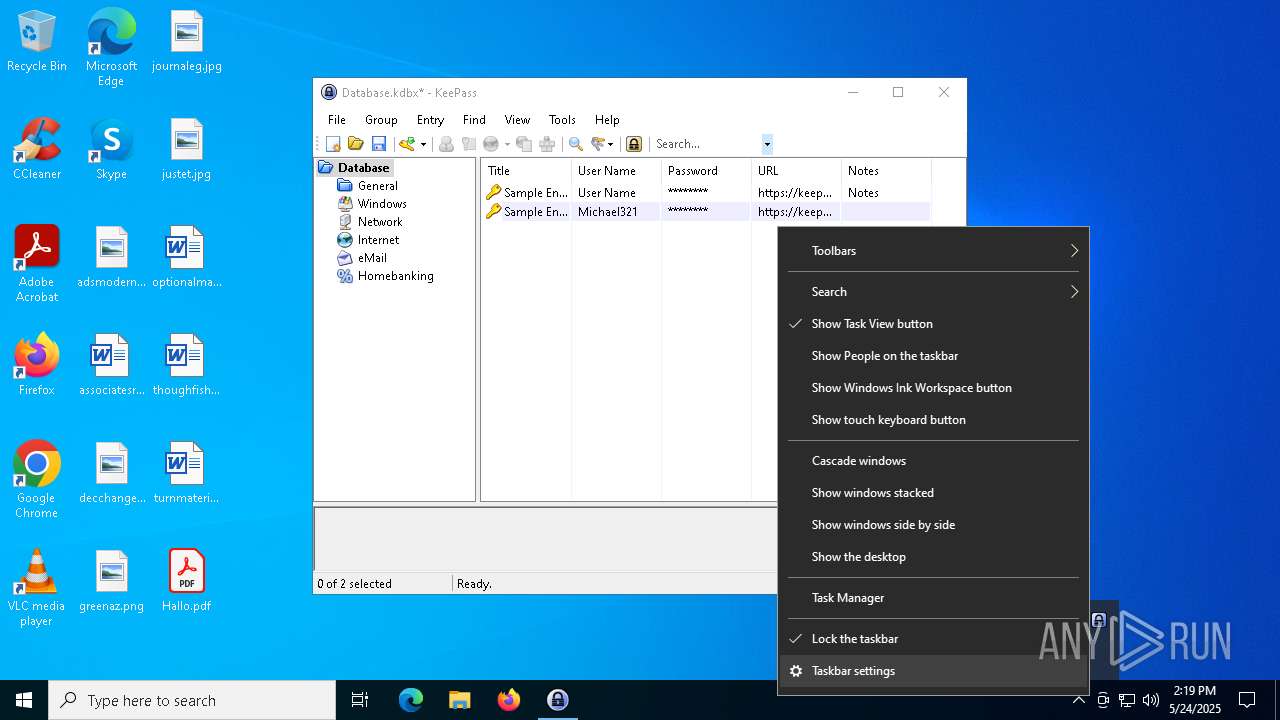
Task: Click the Add Entry key icon
Action: [x=407, y=144]
